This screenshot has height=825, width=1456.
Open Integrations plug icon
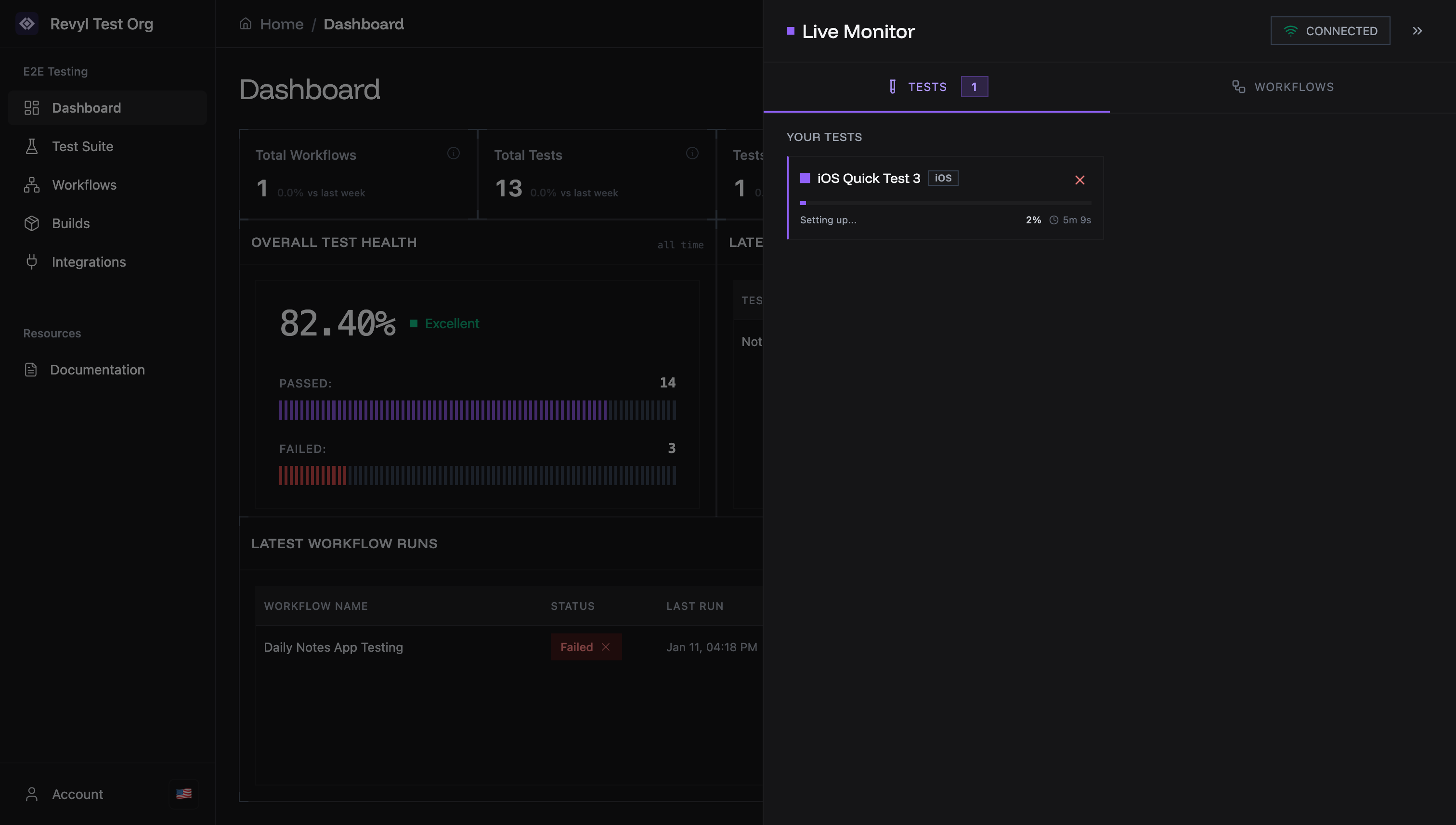tap(32, 262)
